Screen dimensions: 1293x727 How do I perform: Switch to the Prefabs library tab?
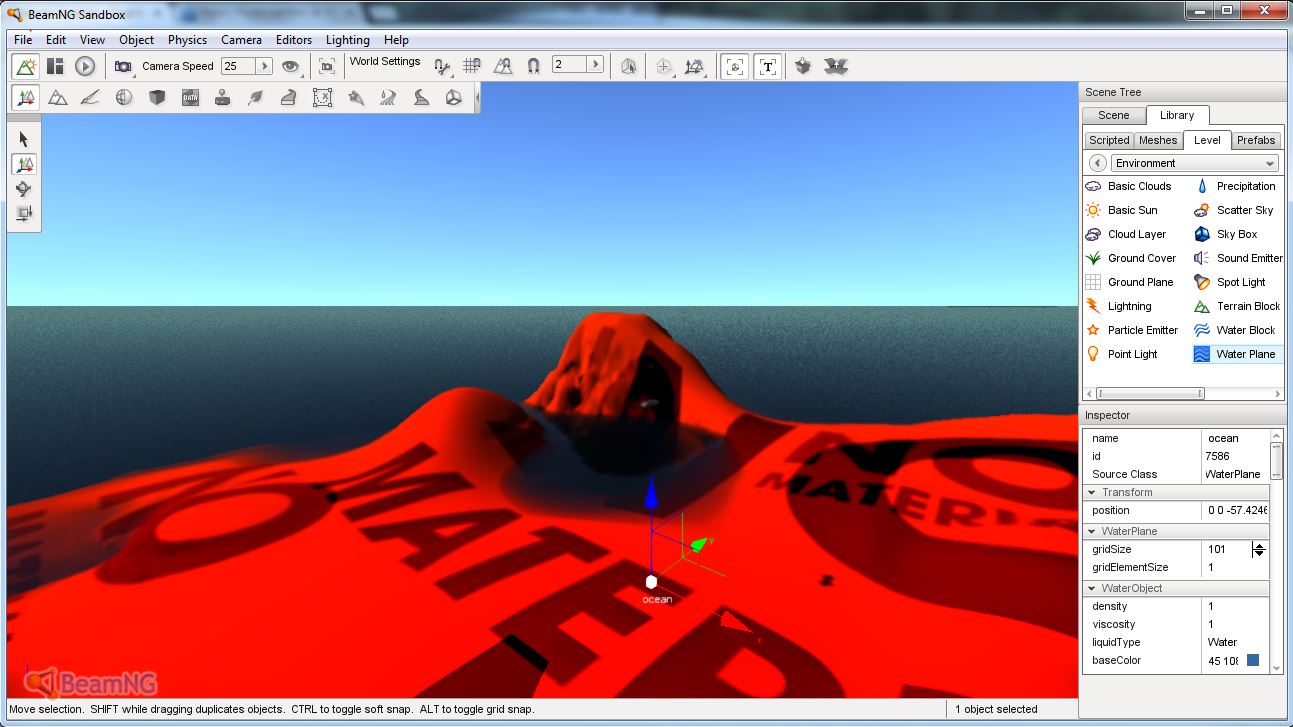[1255, 141]
